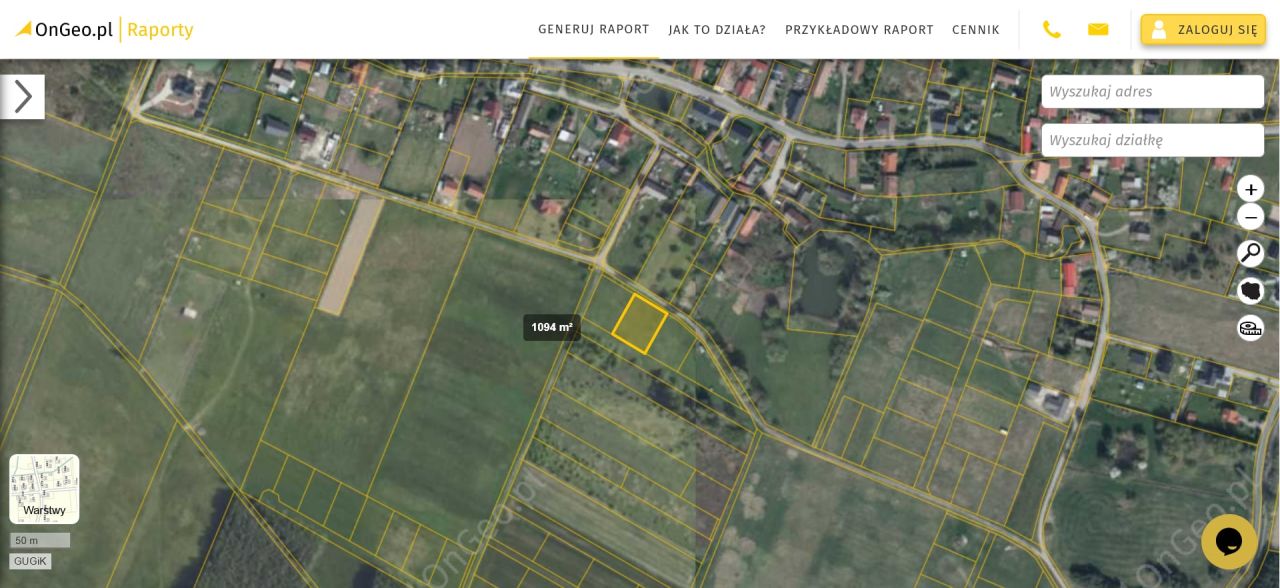Open the OnGeo.pl Raporty logo link
The width and height of the screenshot is (1280, 588).
pyautogui.click(x=104, y=30)
